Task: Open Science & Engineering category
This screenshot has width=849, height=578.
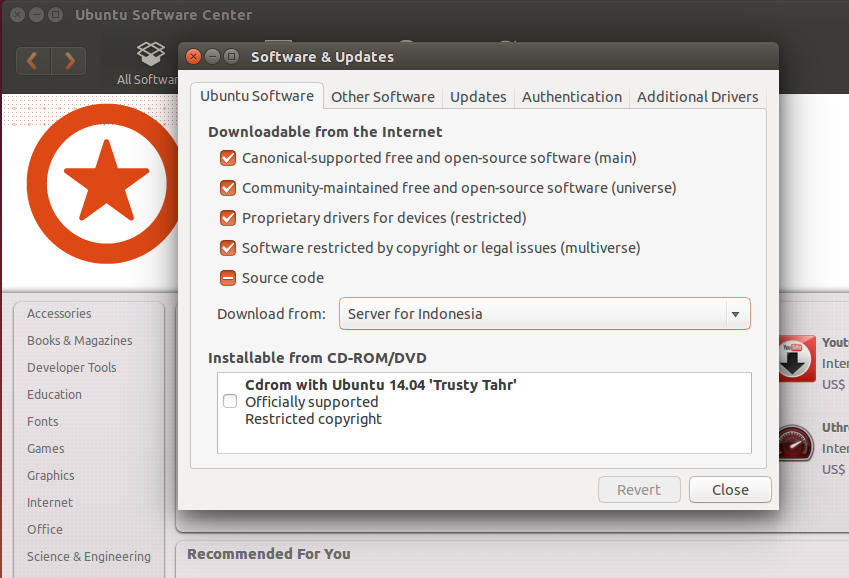Action: tap(89, 556)
